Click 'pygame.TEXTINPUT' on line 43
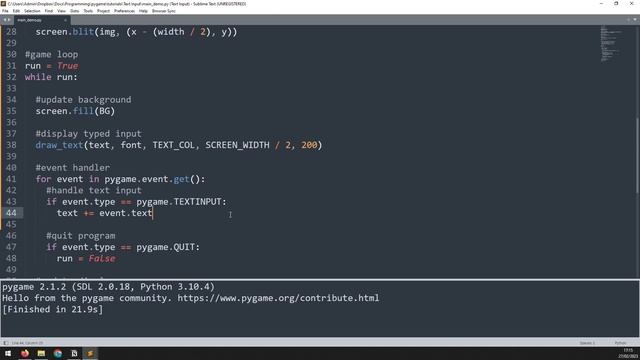The image size is (640, 360). pos(179,202)
